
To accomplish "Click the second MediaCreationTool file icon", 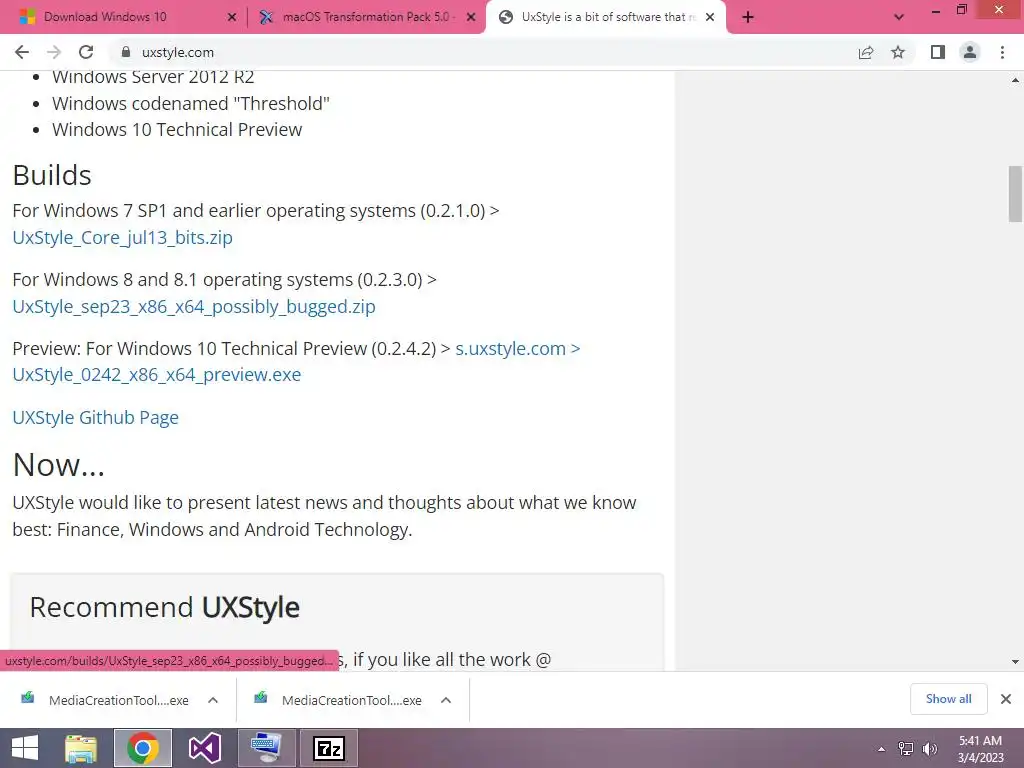I will click(x=261, y=698).
